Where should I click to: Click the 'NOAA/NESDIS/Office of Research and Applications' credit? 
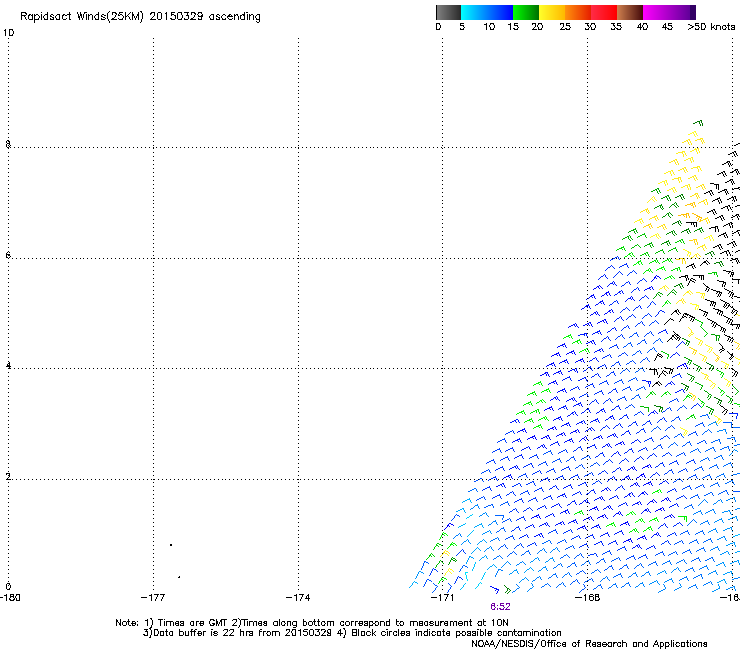tap(589, 644)
